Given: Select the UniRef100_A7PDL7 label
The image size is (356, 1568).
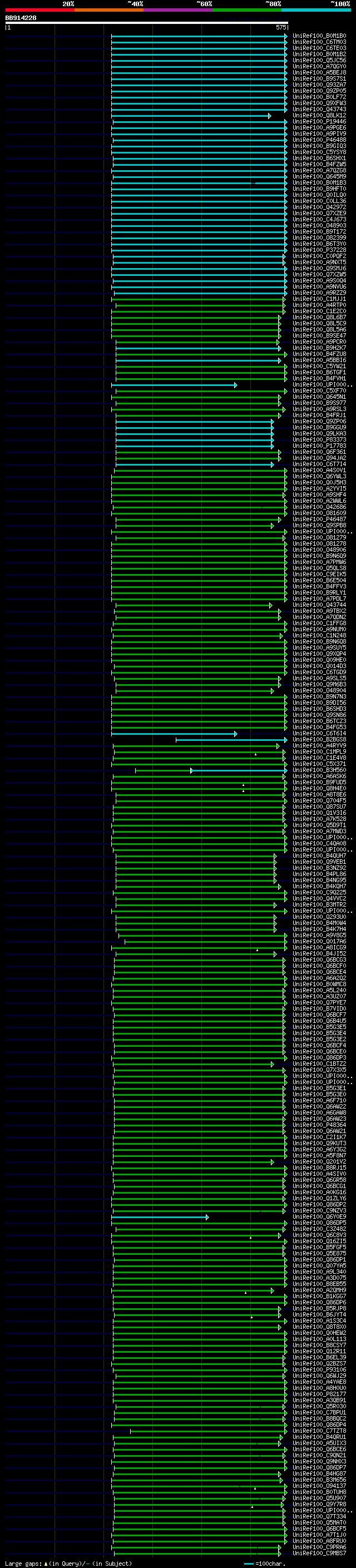Looking at the screenshot, I should (319, 599).
